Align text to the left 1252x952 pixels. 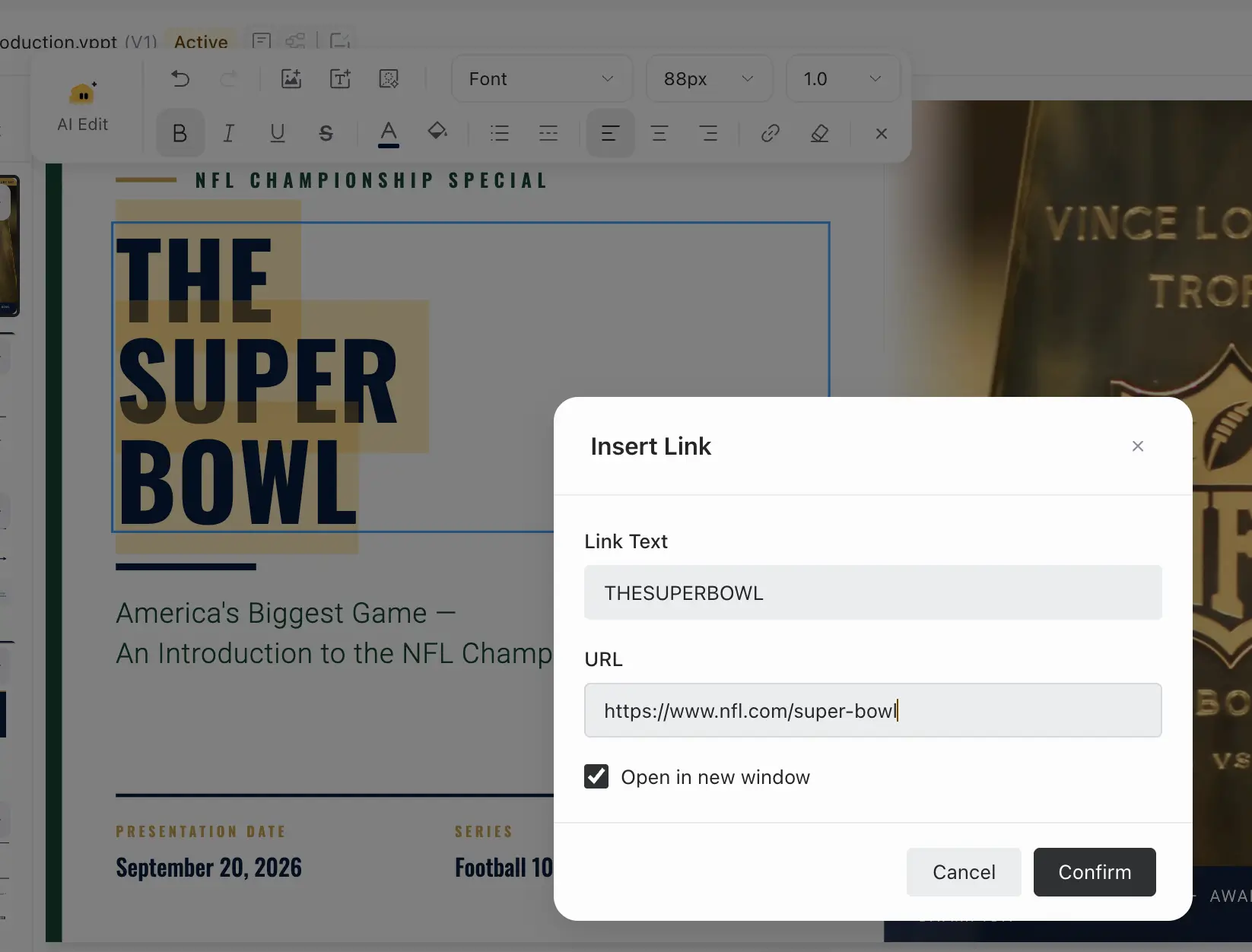coord(610,133)
